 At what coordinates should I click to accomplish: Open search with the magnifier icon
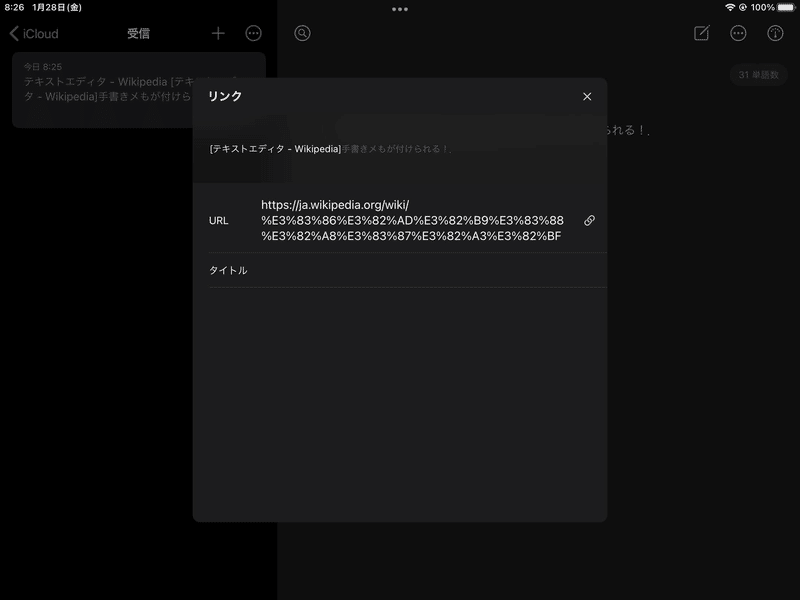pos(302,33)
